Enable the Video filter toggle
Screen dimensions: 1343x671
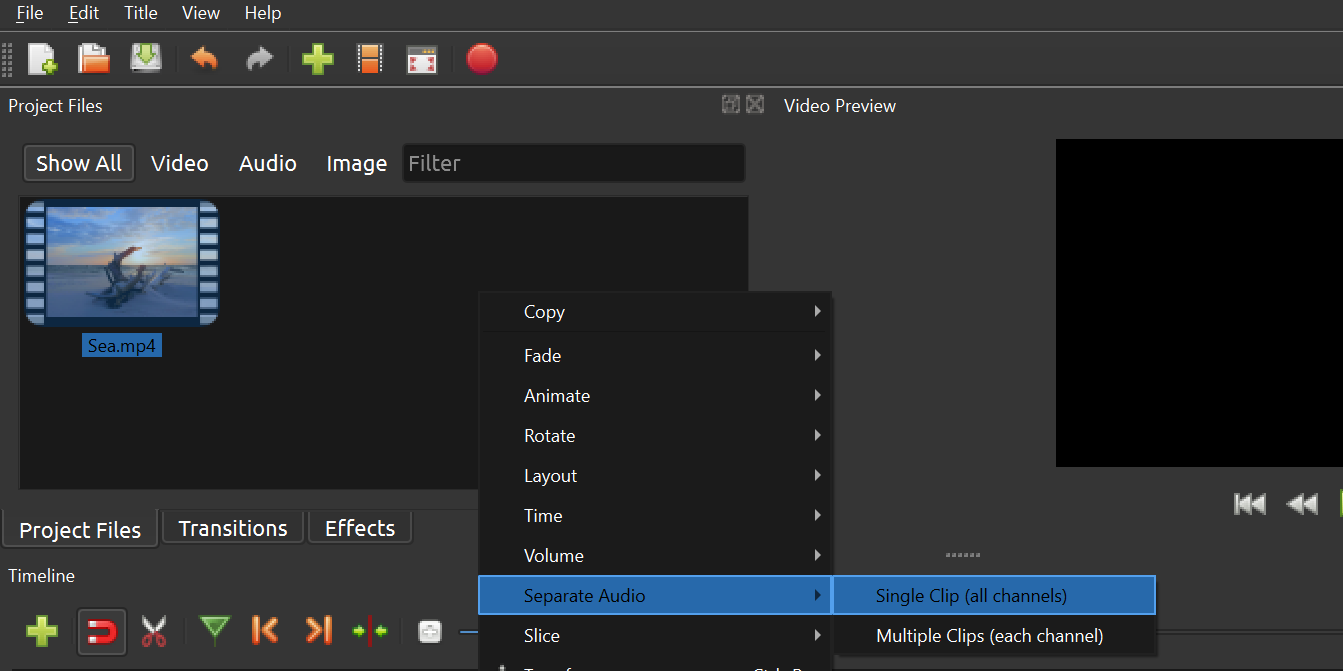coord(179,164)
